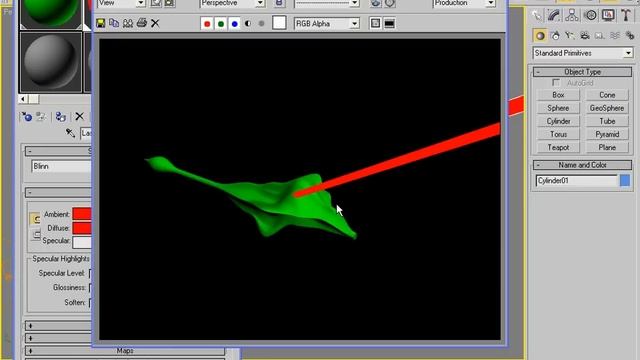Clone the rendered frame window

pos(128,23)
